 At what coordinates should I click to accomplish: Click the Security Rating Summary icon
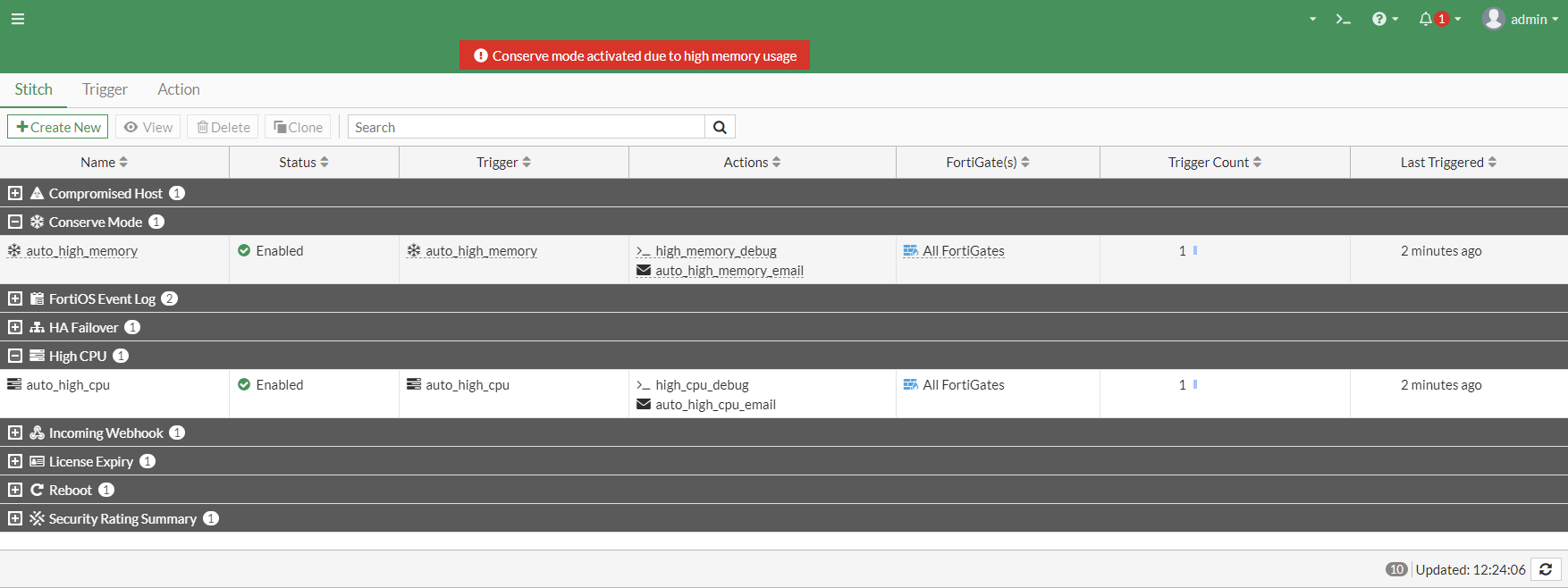[x=37, y=518]
